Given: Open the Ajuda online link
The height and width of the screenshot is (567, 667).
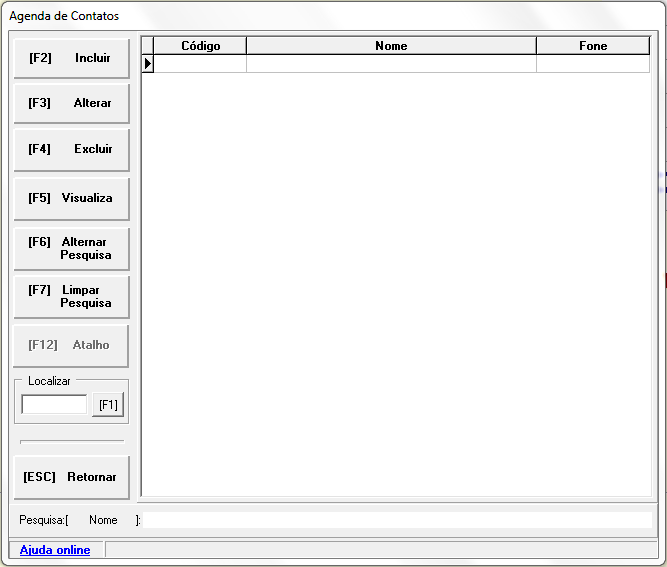Looking at the screenshot, I should tap(55, 550).
